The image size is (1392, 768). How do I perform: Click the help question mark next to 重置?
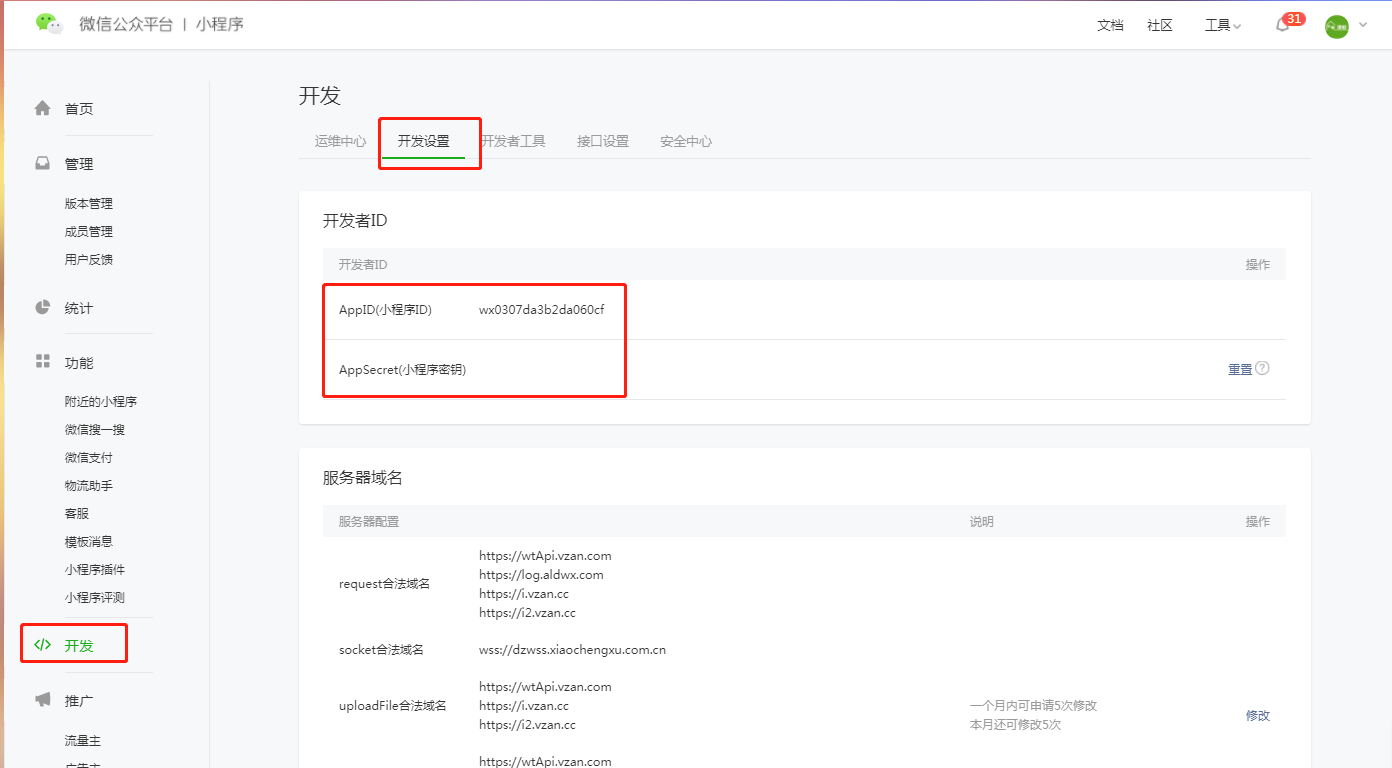click(x=1262, y=368)
